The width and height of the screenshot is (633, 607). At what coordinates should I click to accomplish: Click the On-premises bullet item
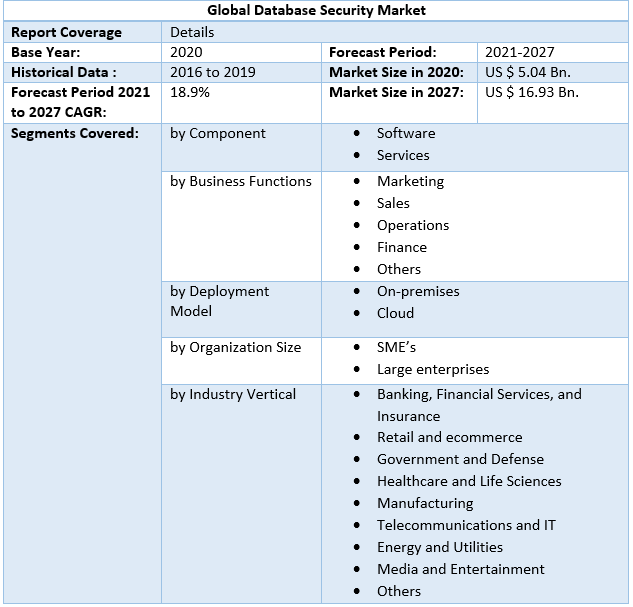click(418, 291)
